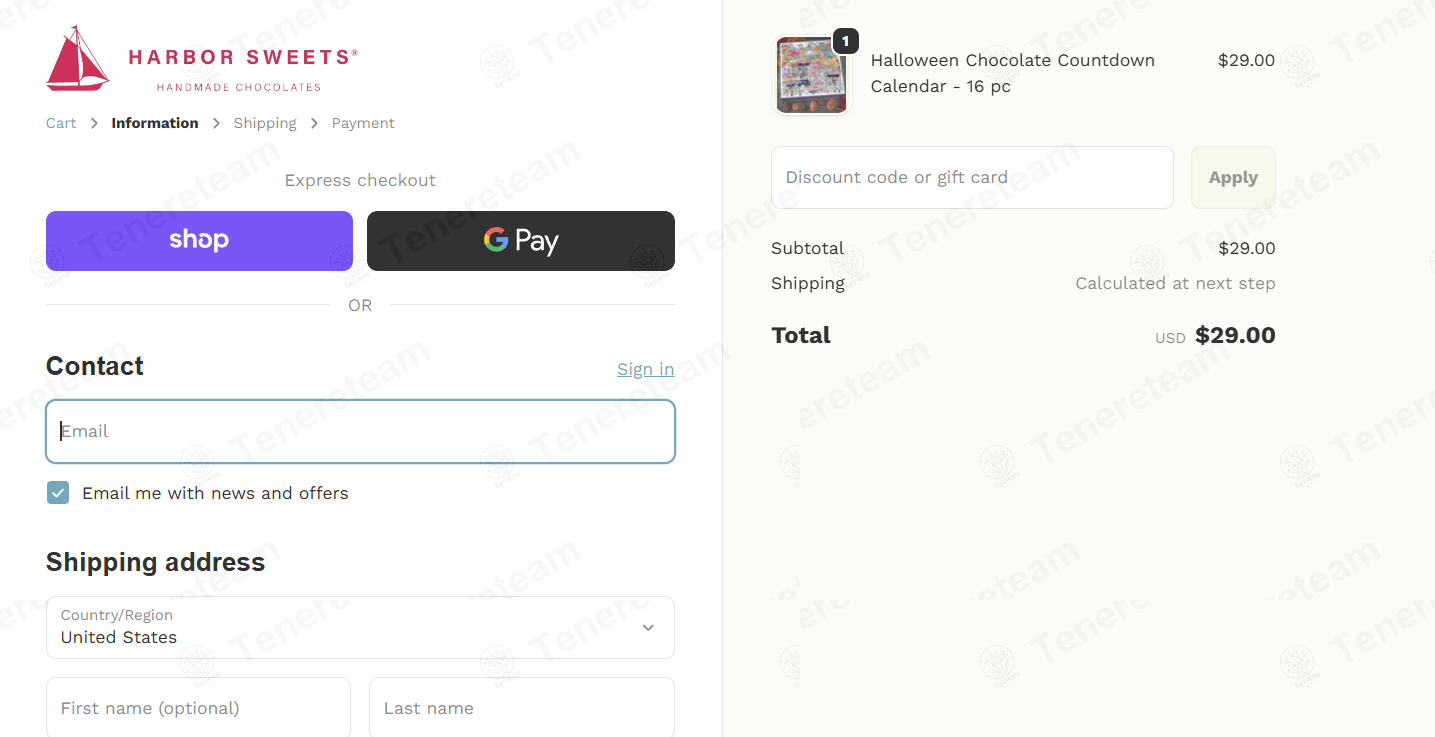Image resolution: width=1435 pixels, height=737 pixels.
Task: Click the Country/Region dropdown arrow
Action: point(648,628)
